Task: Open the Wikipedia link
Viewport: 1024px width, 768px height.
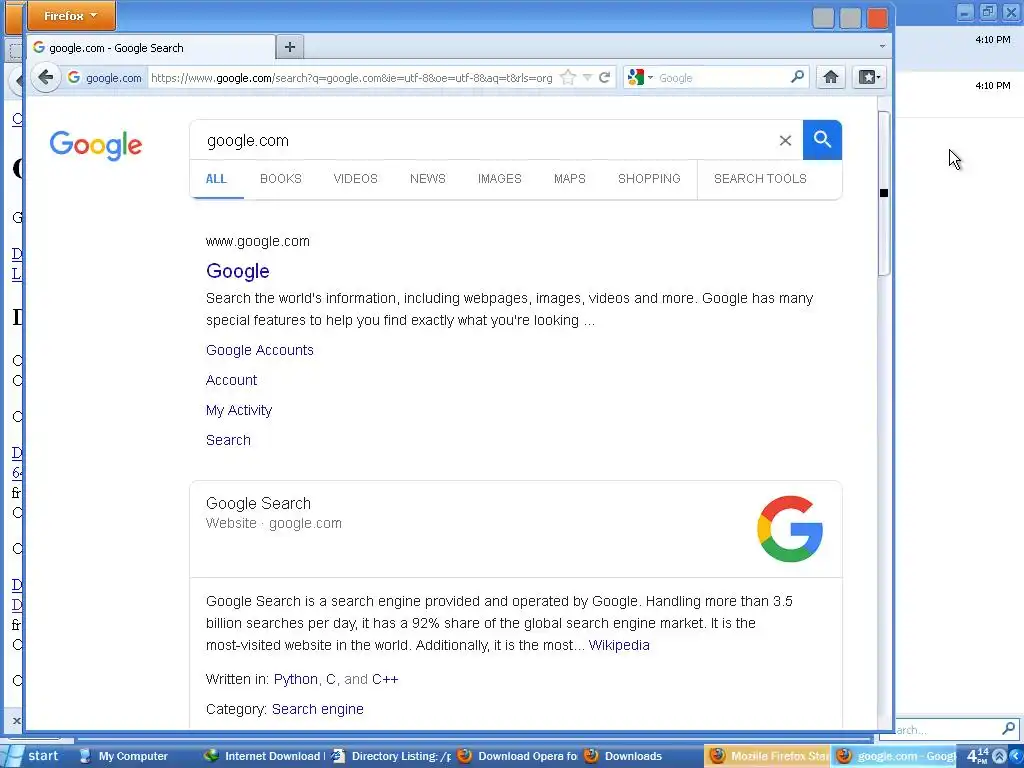Action: point(619,645)
